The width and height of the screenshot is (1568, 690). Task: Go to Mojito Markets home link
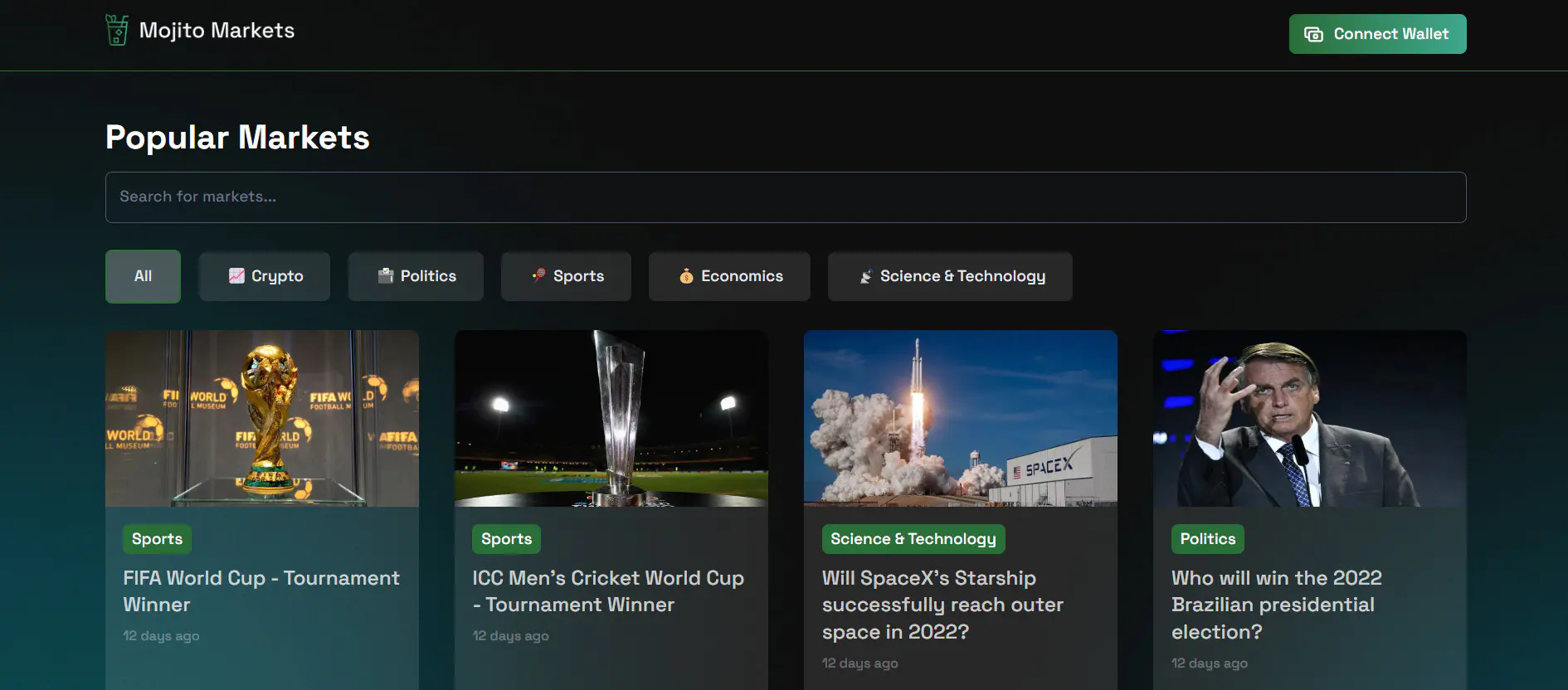click(x=200, y=31)
